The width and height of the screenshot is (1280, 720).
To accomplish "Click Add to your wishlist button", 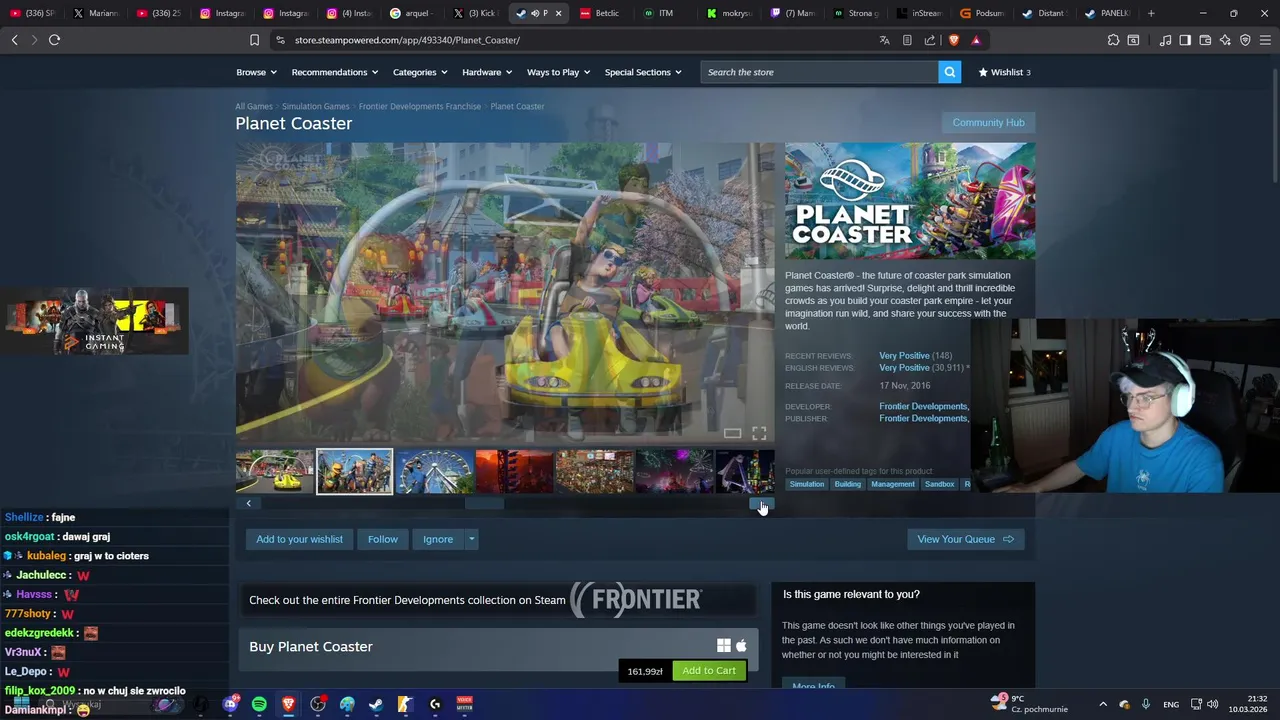I will pos(299,539).
